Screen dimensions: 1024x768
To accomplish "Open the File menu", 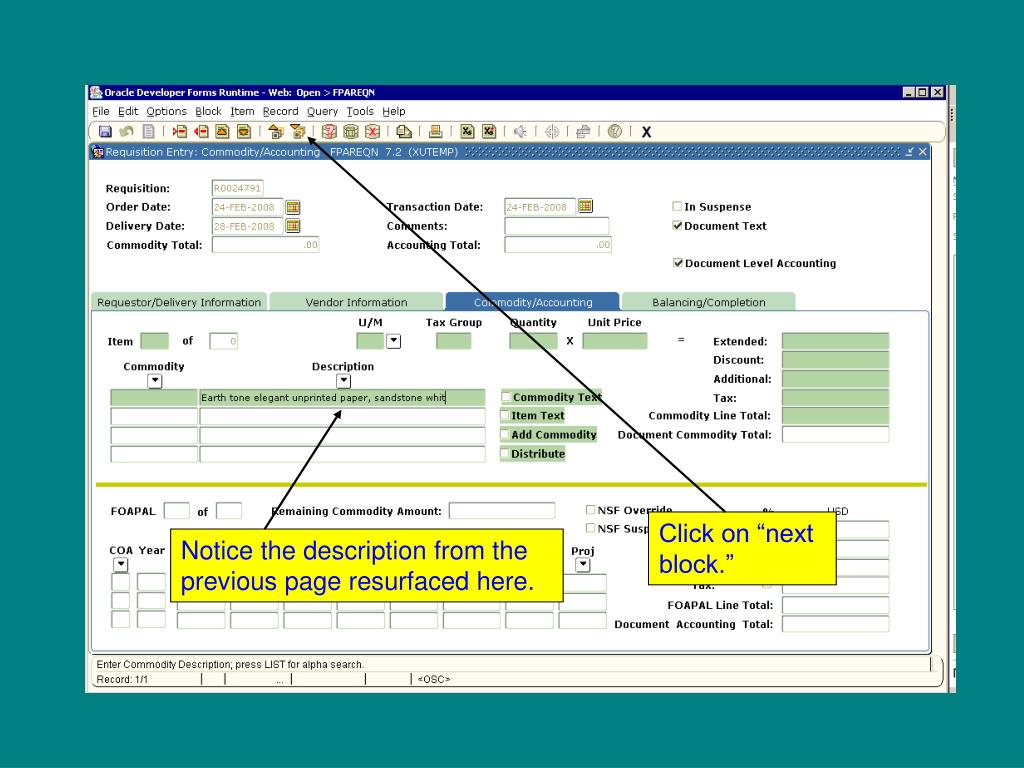I will coord(101,111).
